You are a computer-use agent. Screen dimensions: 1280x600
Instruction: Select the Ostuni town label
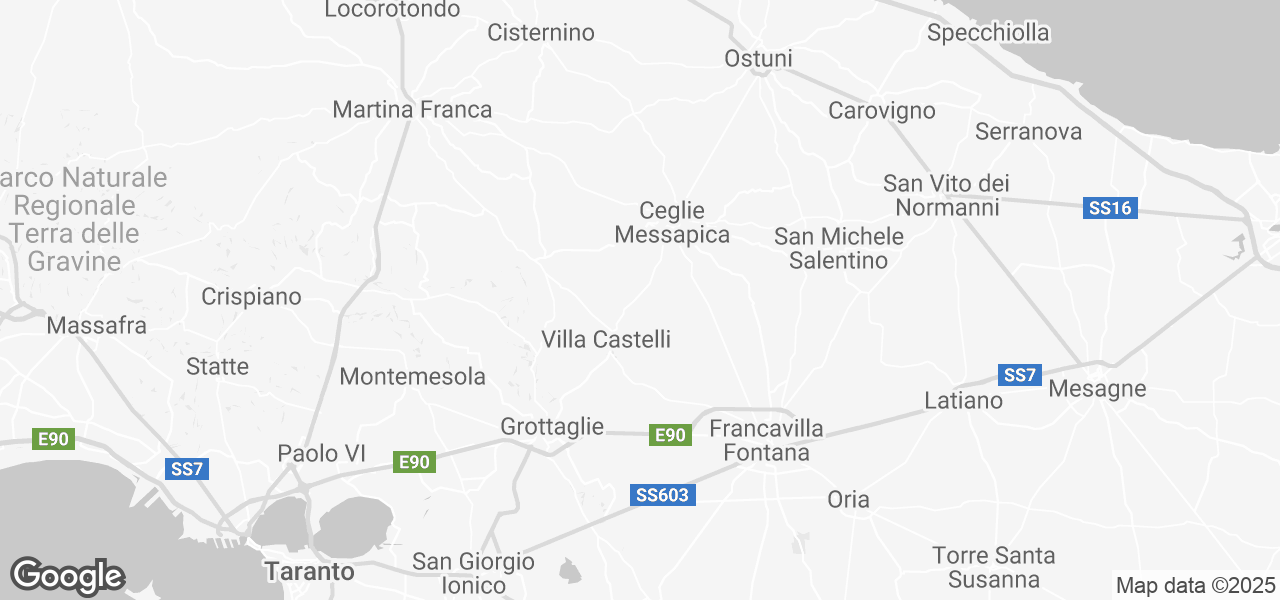[x=758, y=59]
